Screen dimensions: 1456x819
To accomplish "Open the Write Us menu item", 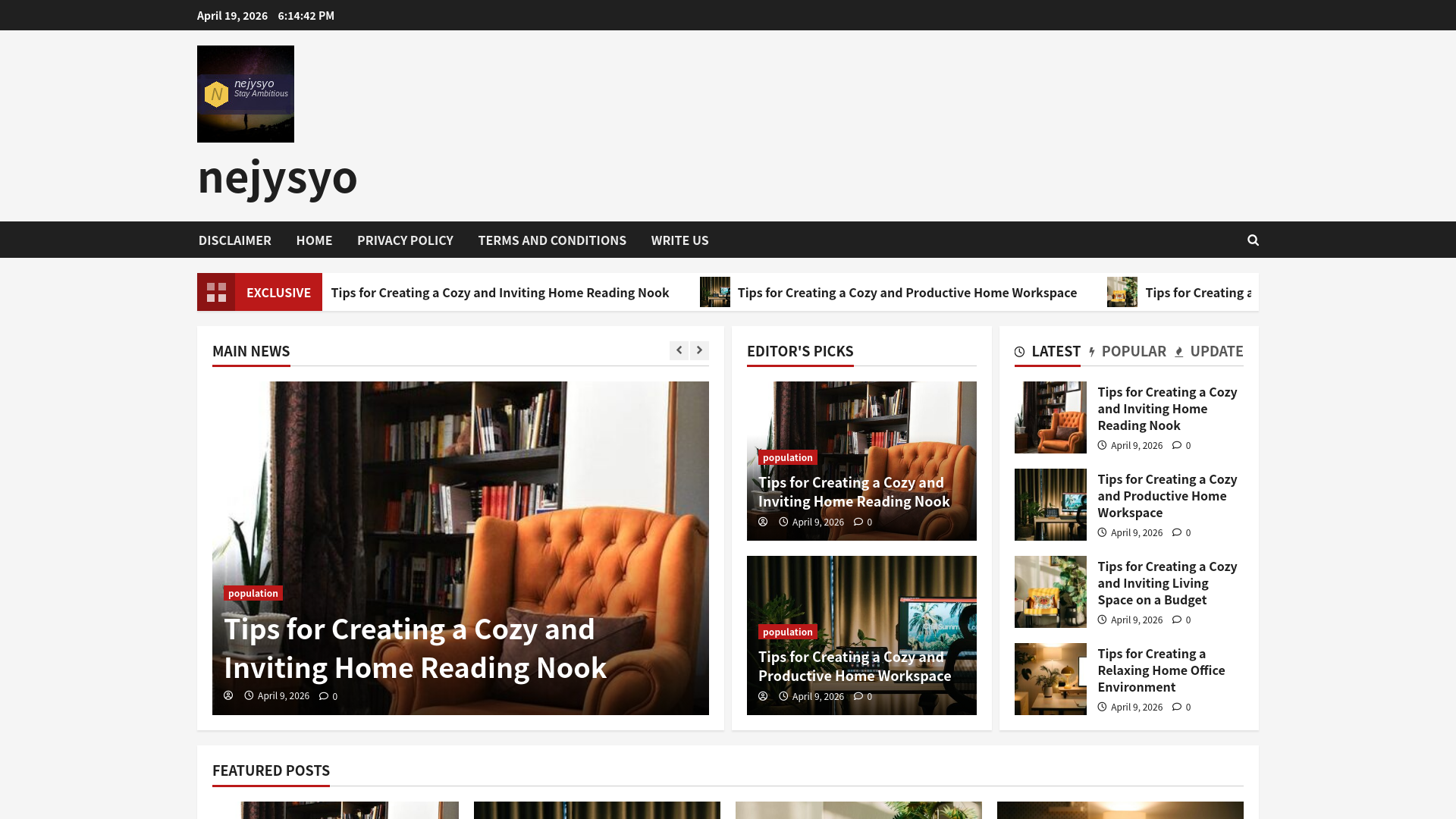I will [x=679, y=240].
